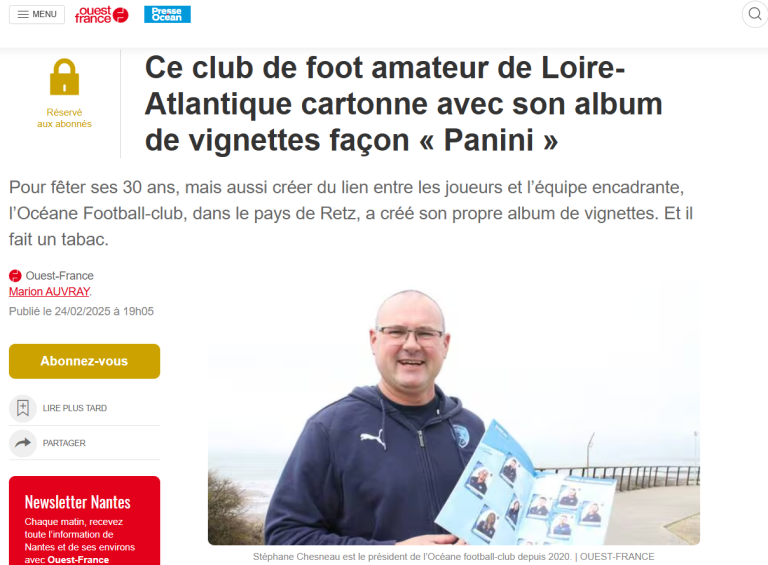This screenshot has height=565, width=768.
Task: Open the hamburger MENU button
Action: 37,14
